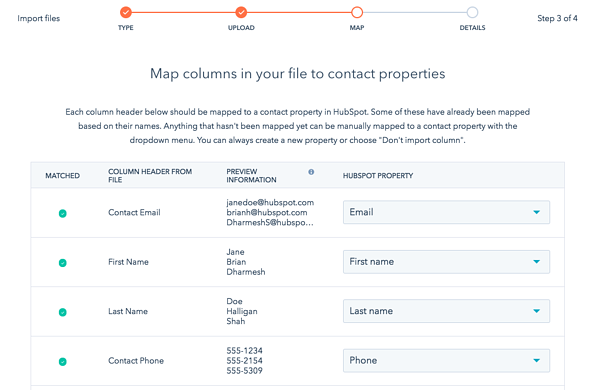Click the HubSpot Property column header
599x390 pixels.
coord(378,176)
